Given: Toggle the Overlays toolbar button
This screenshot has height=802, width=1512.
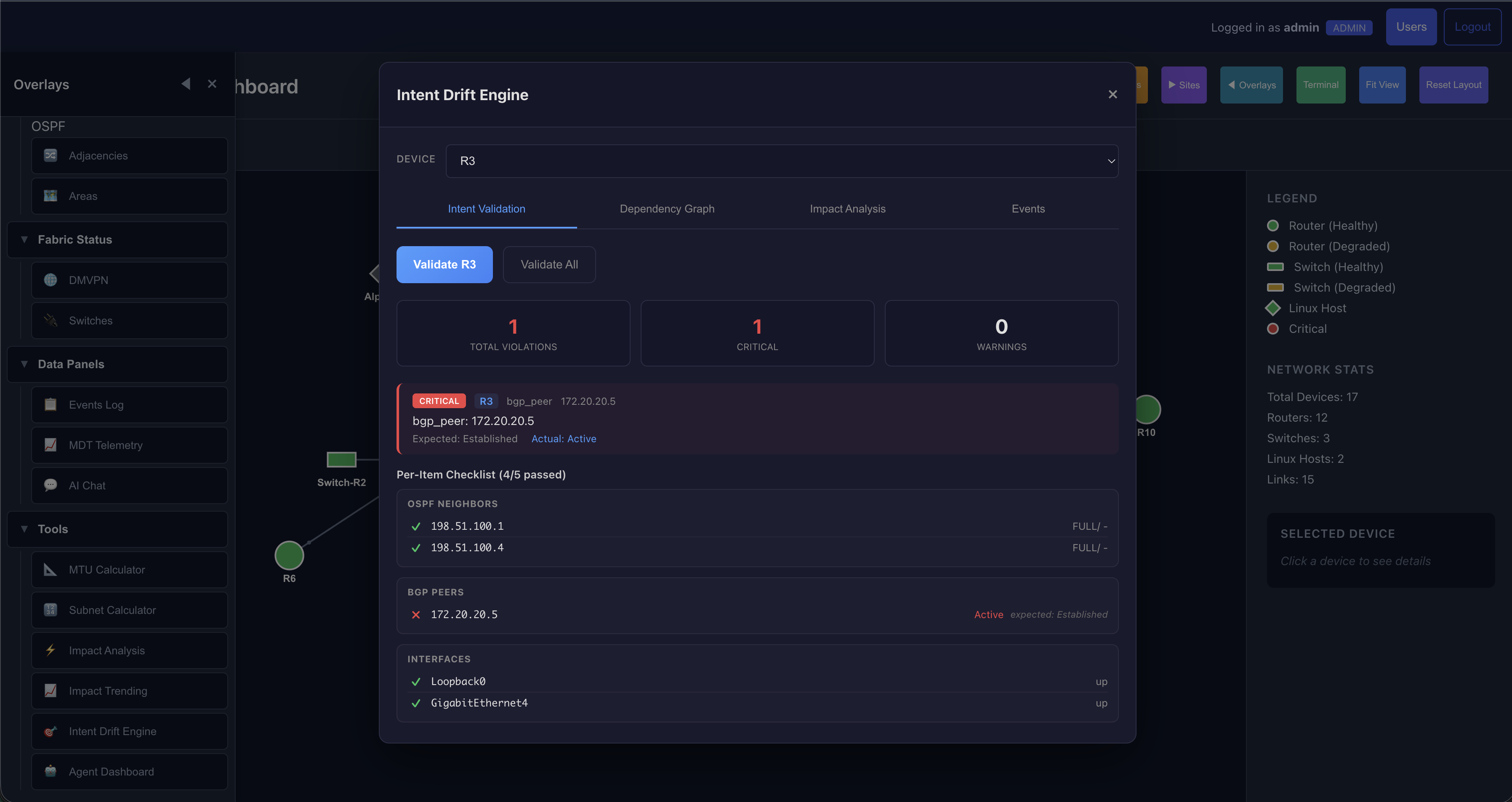Looking at the screenshot, I should click(x=1251, y=85).
